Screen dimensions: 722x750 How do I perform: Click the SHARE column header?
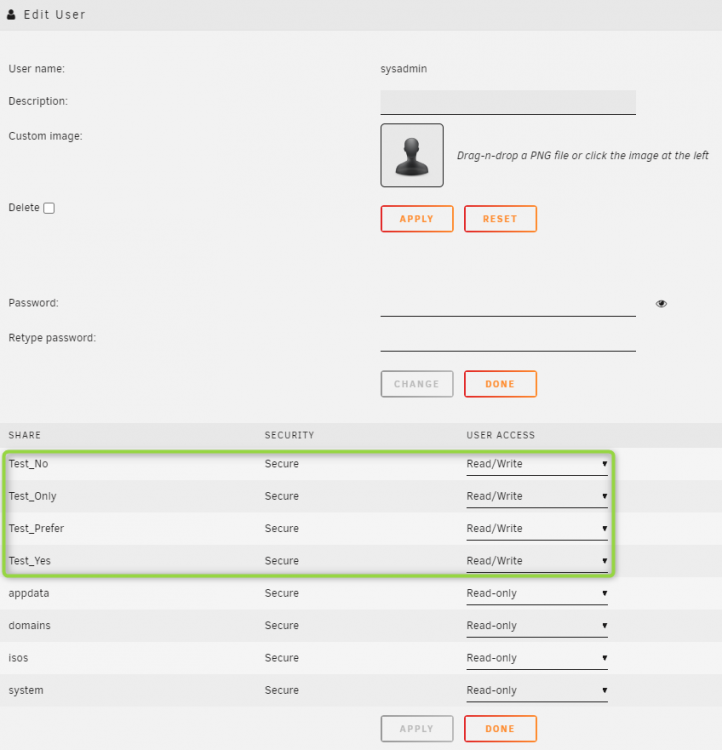(x=24, y=435)
